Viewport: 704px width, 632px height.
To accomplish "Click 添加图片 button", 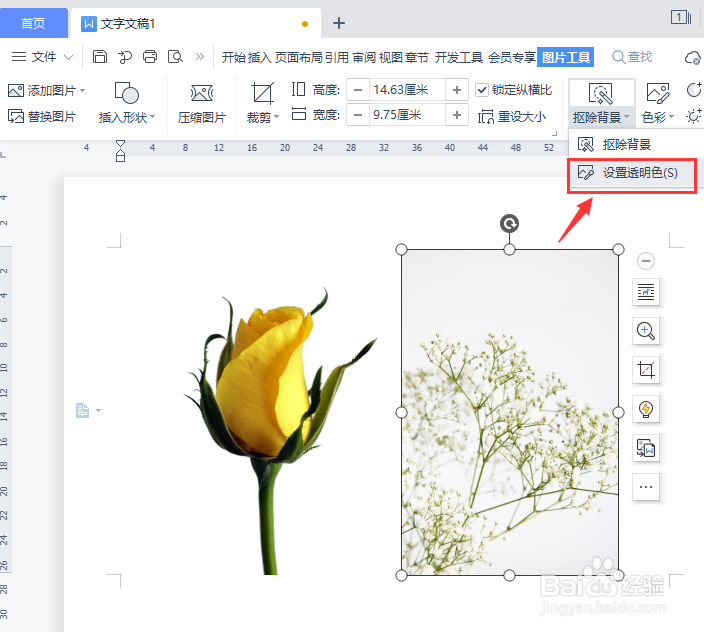I will pyautogui.click(x=43, y=91).
